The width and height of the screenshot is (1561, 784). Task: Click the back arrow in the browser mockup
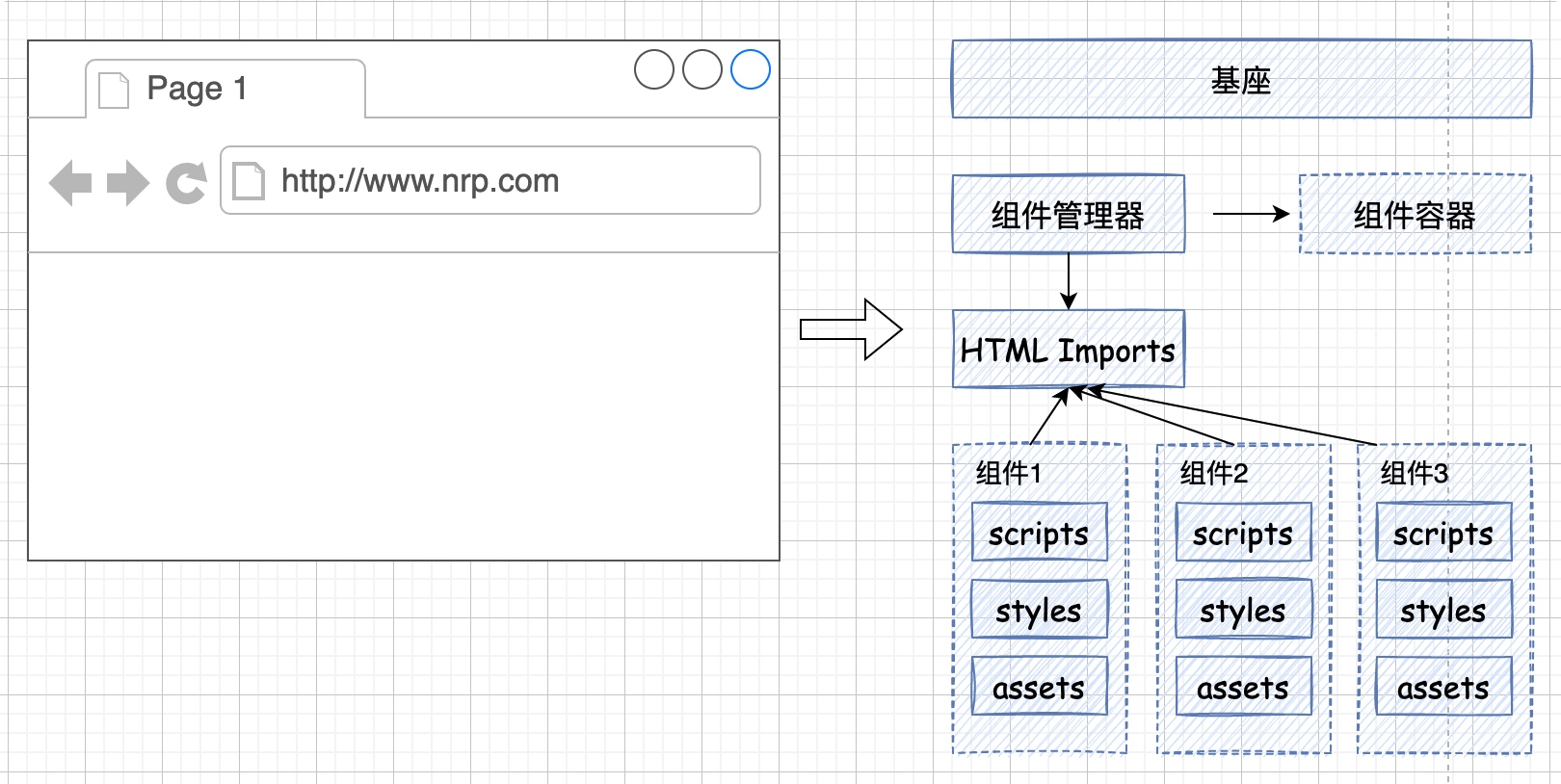[70, 182]
